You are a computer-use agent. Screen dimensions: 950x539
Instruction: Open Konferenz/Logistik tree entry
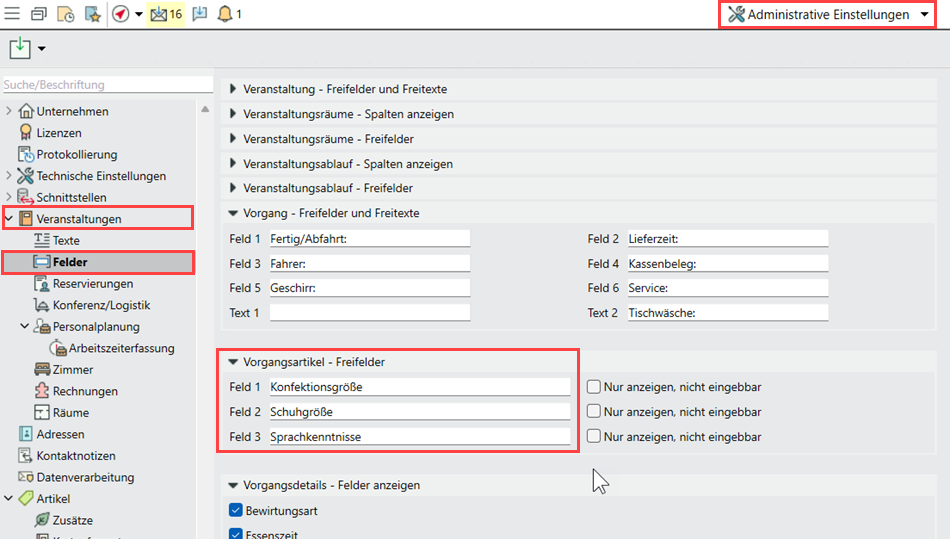pyautogui.click(x=101, y=305)
